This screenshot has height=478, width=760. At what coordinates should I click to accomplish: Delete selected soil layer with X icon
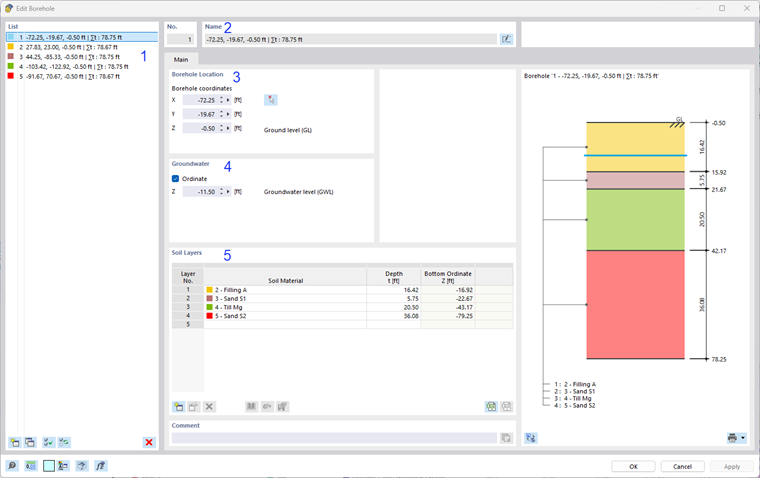(x=209, y=407)
